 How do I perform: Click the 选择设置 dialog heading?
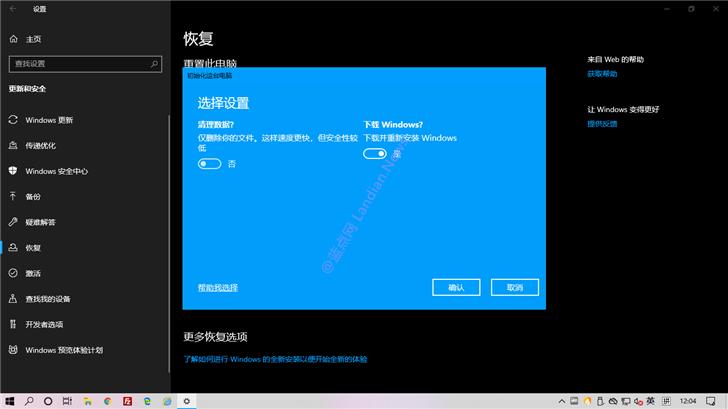pyautogui.click(x=223, y=103)
